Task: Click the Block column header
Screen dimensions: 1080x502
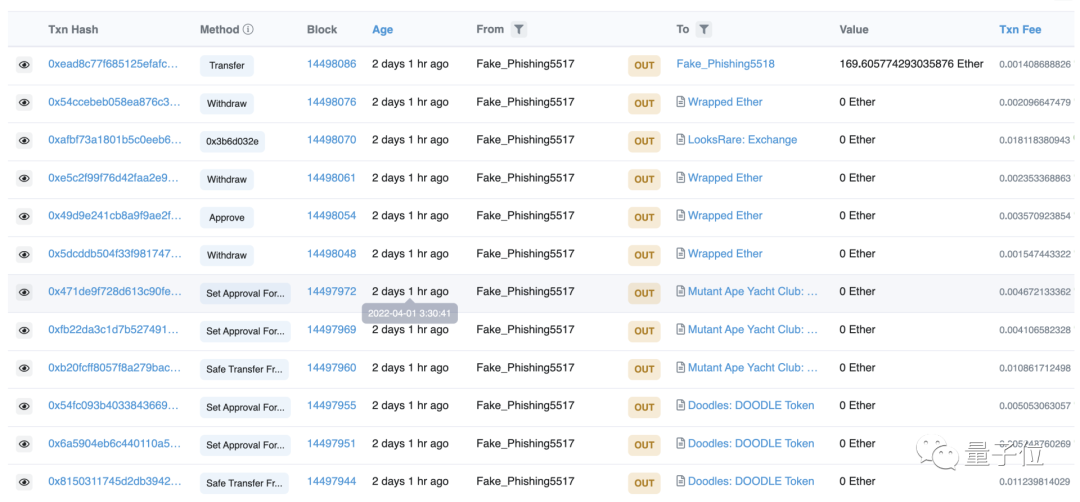Action: pyautogui.click(x=322, y=30)
